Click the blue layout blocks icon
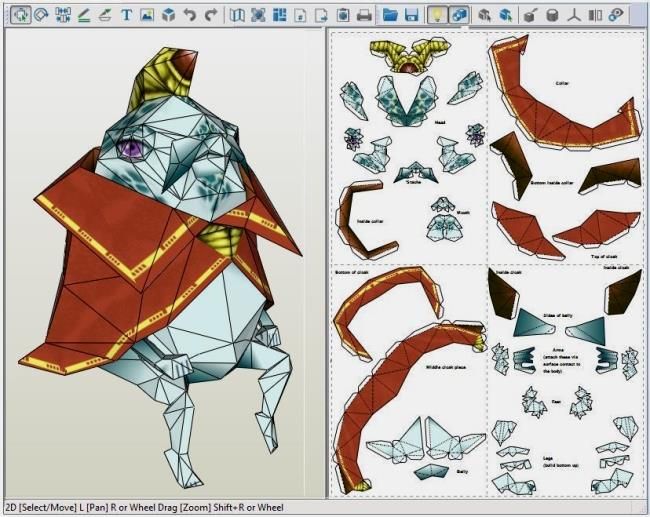 [280, 15]
